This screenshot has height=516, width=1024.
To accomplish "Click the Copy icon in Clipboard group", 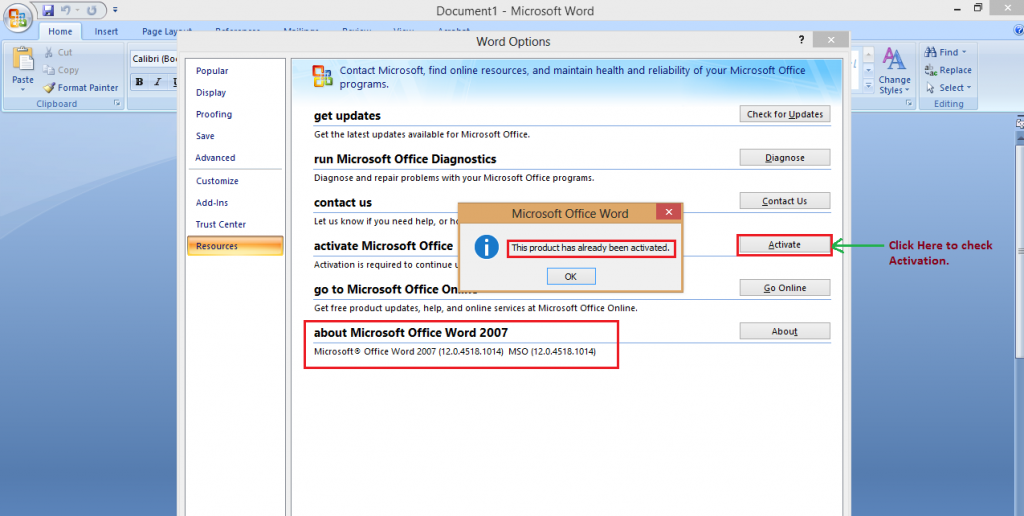I will (x=49, y=70).
